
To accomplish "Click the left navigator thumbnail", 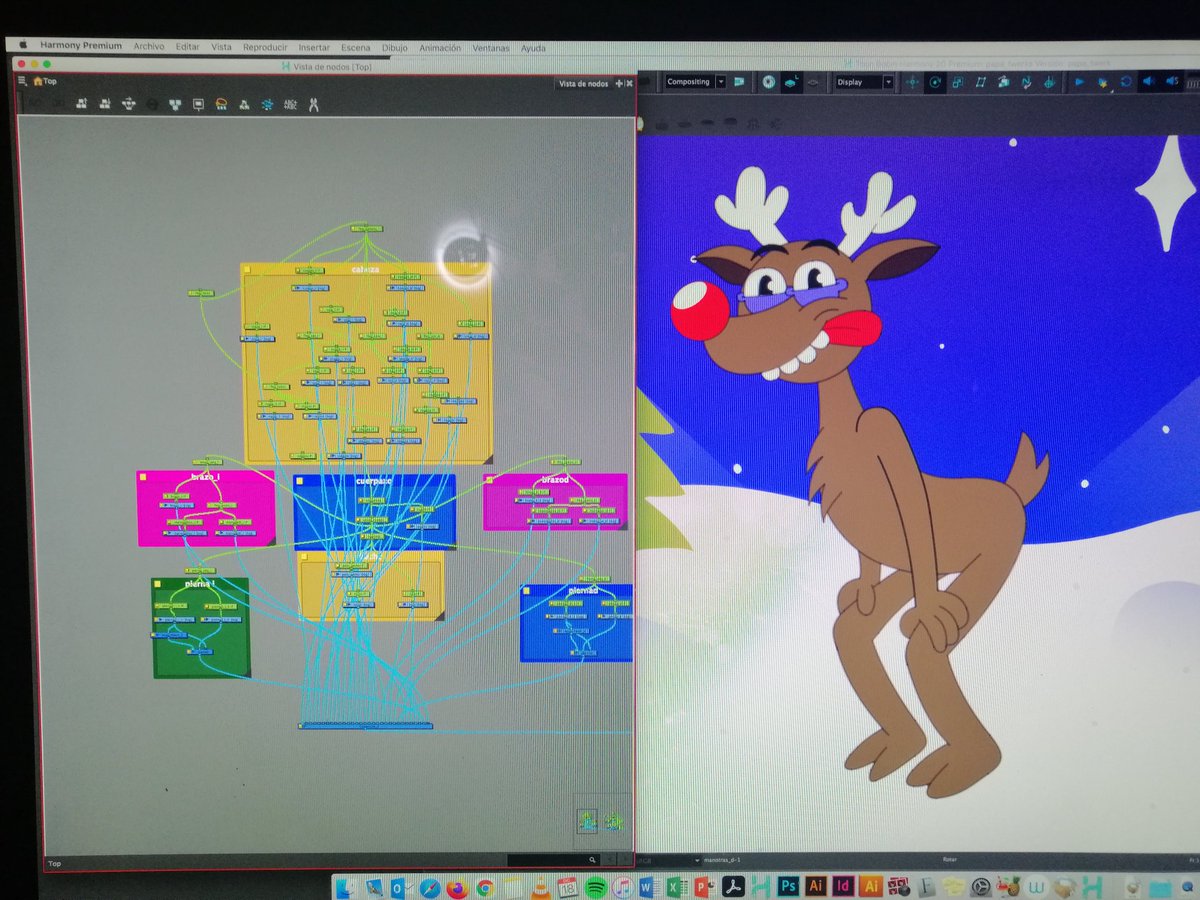I will (x=587, y=821).
